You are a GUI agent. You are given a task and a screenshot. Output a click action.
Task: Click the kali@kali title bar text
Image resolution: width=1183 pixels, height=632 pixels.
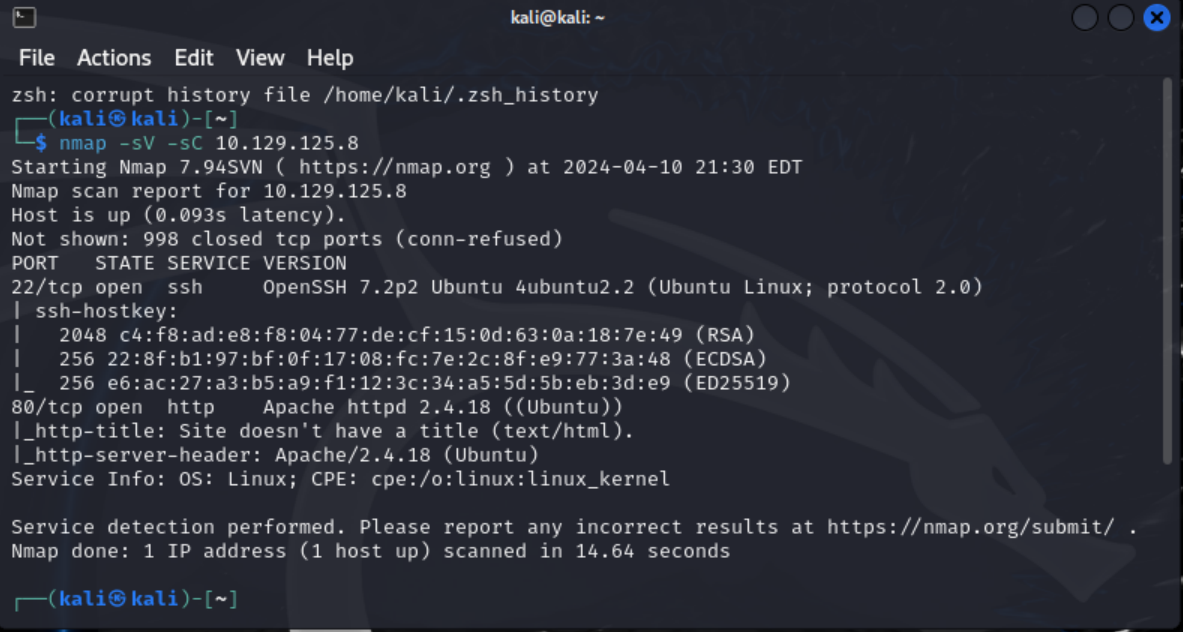(558, 17)
